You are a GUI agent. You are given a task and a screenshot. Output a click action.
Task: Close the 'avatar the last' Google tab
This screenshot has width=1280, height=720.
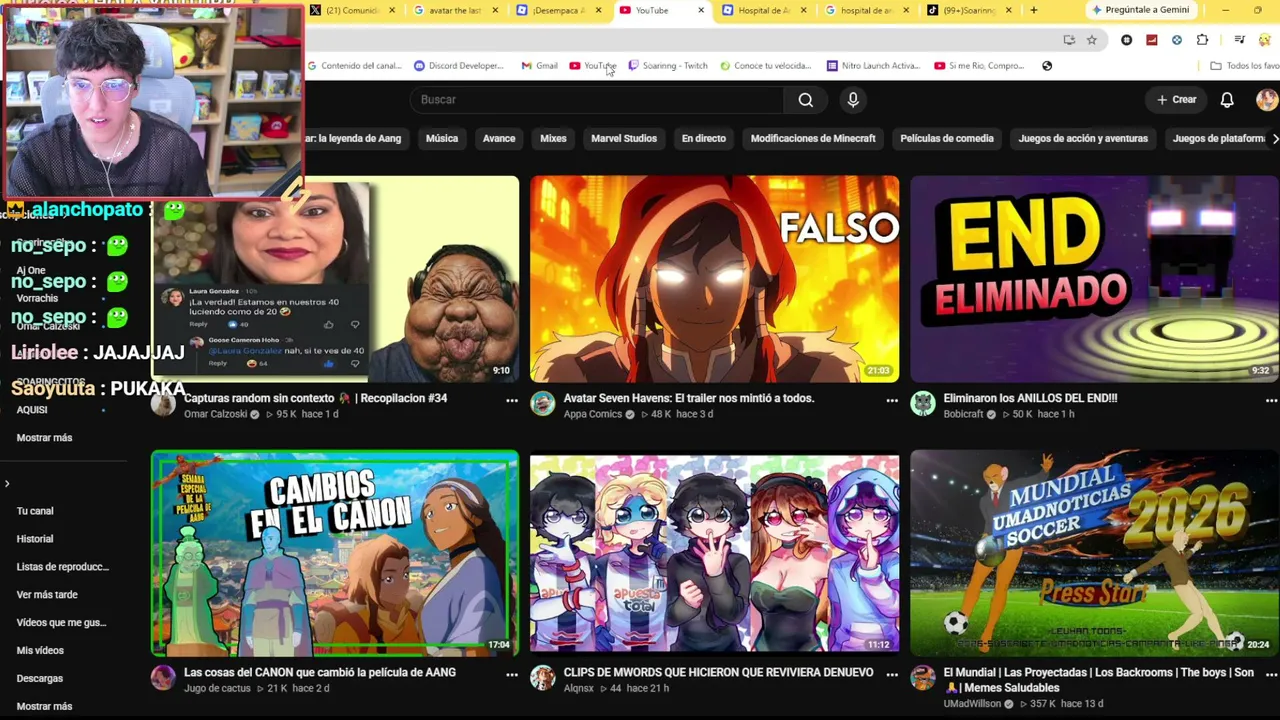(495, 10)
